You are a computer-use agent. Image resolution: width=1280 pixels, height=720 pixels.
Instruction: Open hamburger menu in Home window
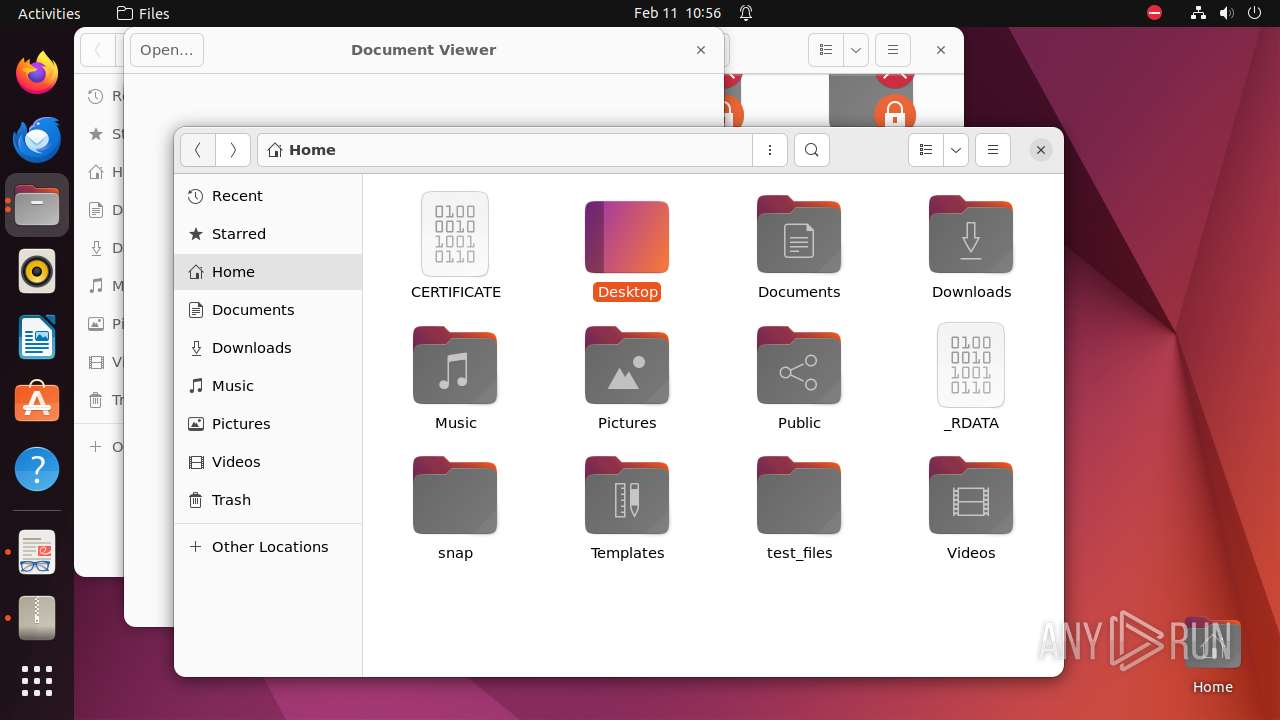(993, 150)
